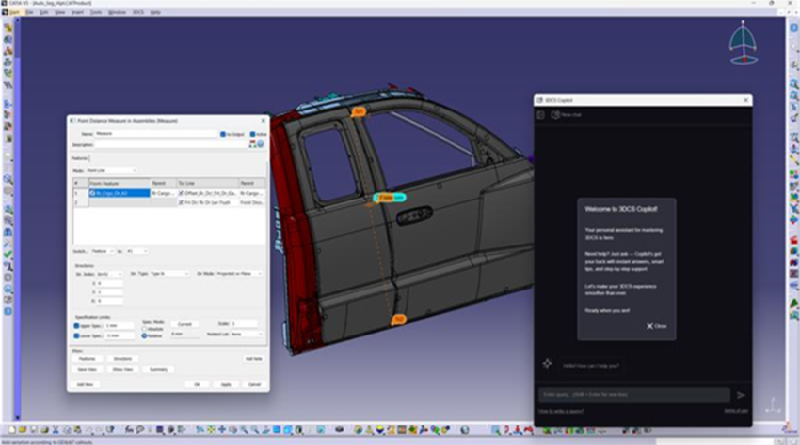
Task: Open the 'How to write a query?' link
Action: click(561, 411)
